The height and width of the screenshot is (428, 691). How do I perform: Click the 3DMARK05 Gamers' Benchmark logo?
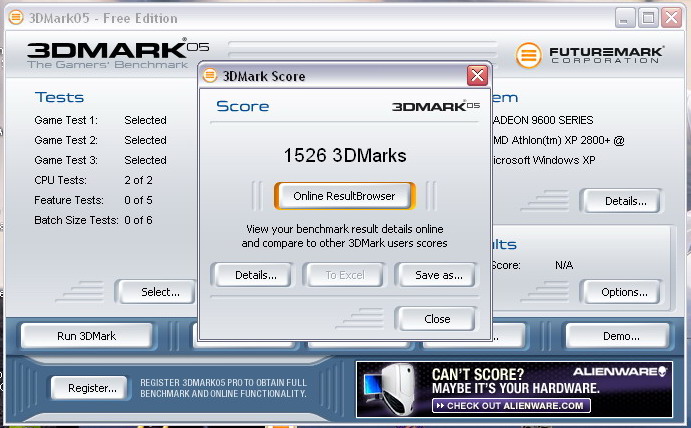[117, 54]
